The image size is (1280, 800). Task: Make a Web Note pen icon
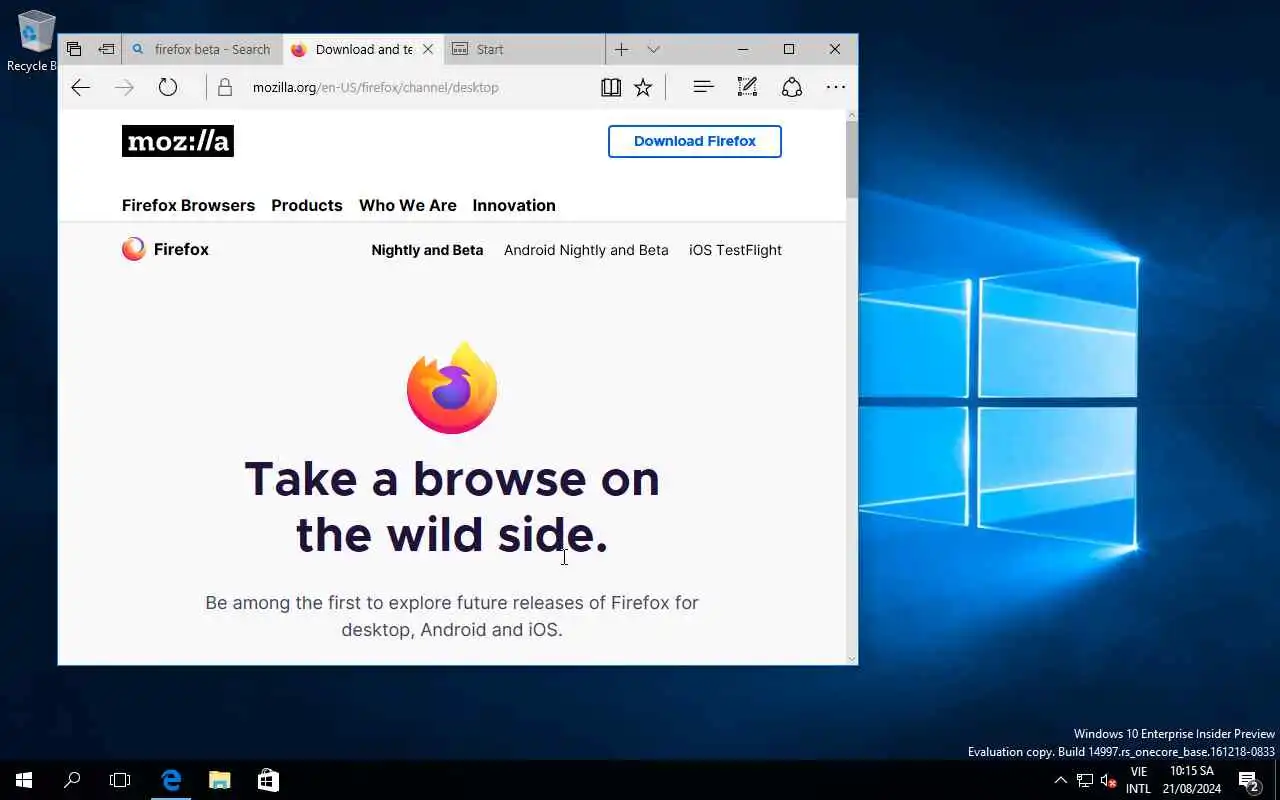[x=747, y=87]
